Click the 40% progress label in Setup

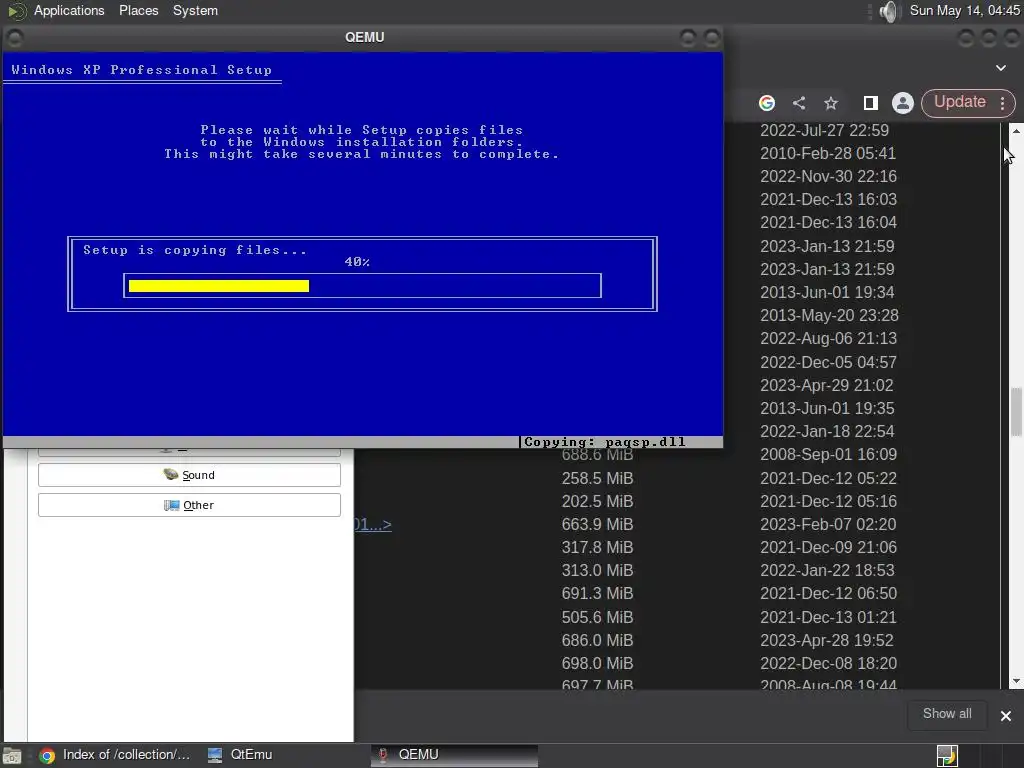(357, 262)
